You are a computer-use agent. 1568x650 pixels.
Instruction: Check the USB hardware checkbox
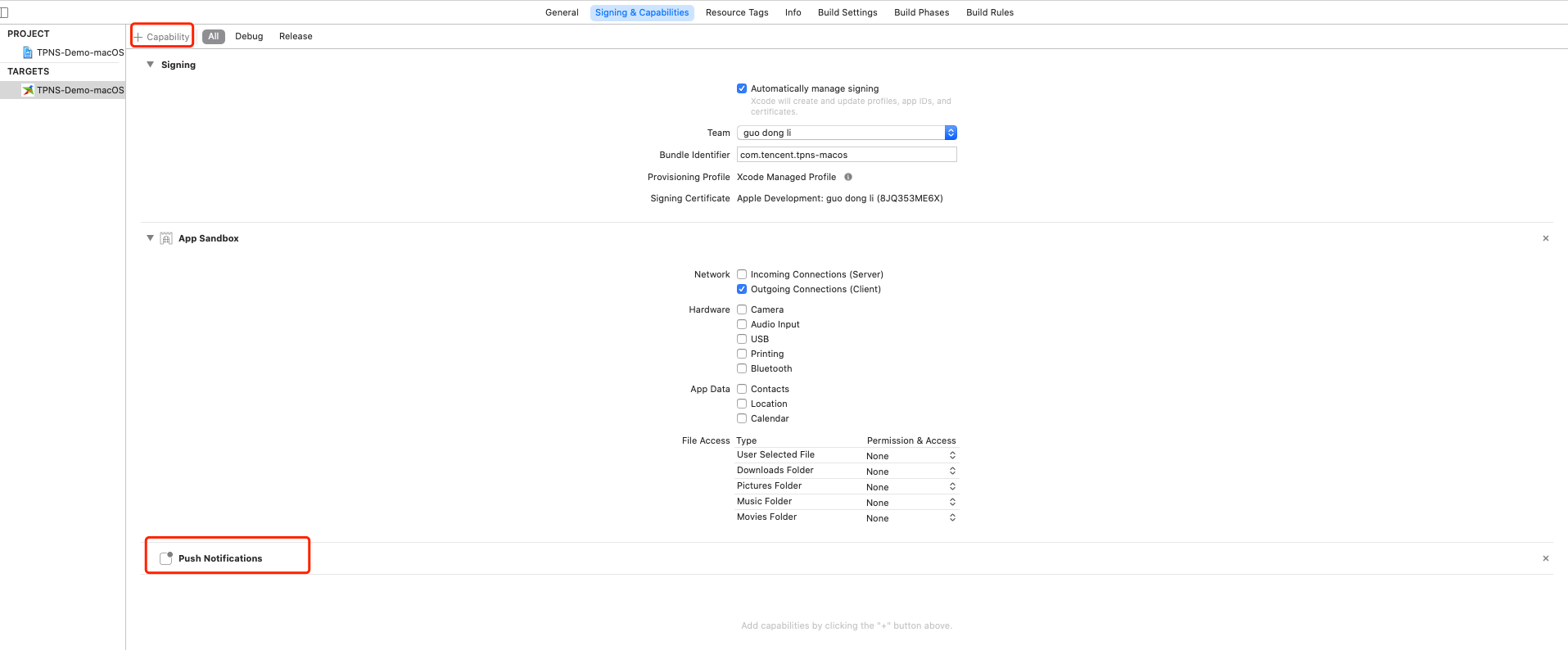742,339
